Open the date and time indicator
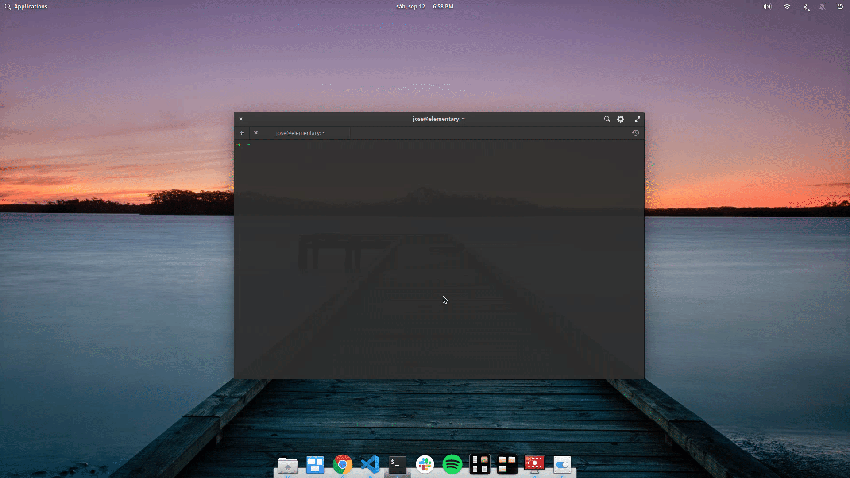The image size is (850, 478). [x=424, y=7]
